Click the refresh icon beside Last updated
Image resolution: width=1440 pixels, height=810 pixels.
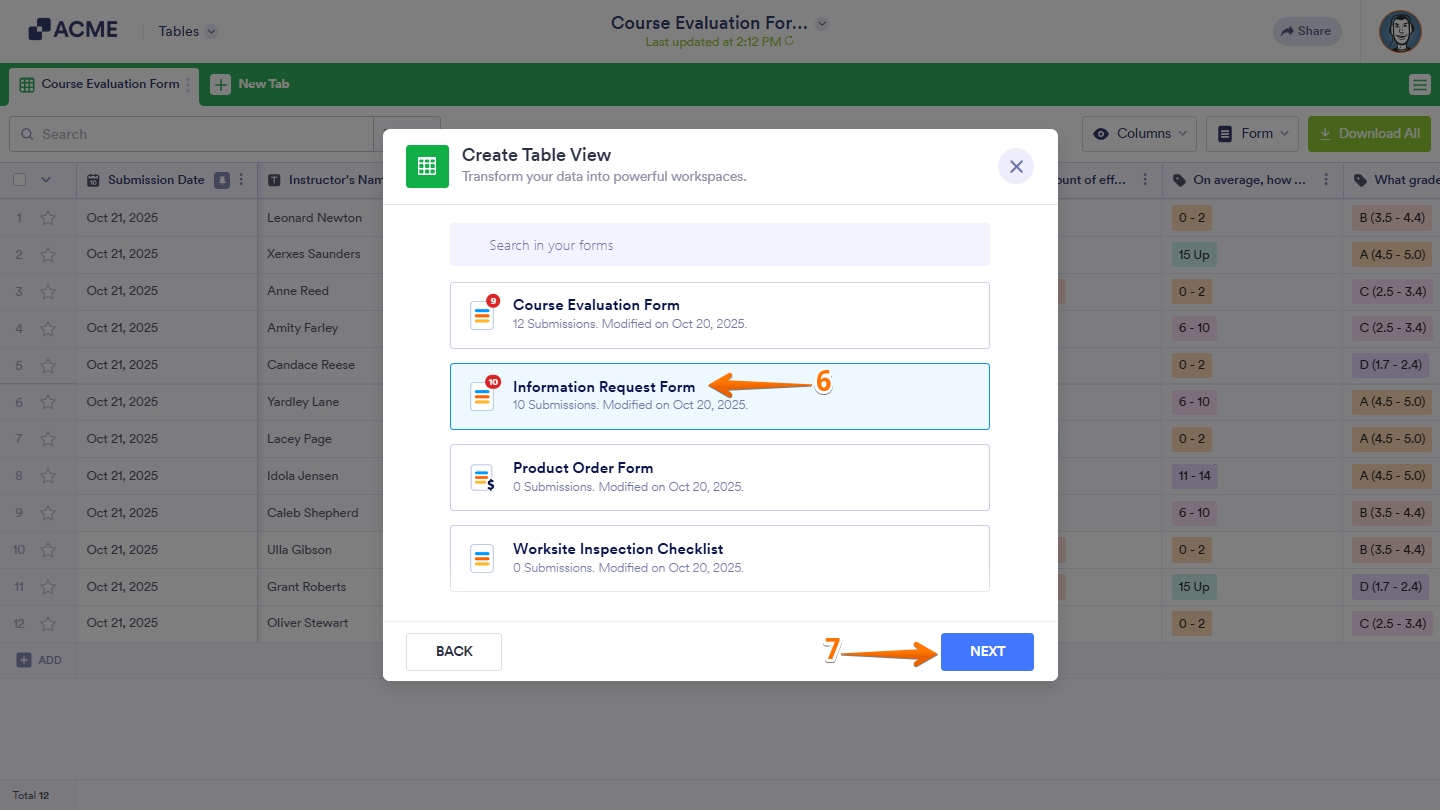point(789,41)
